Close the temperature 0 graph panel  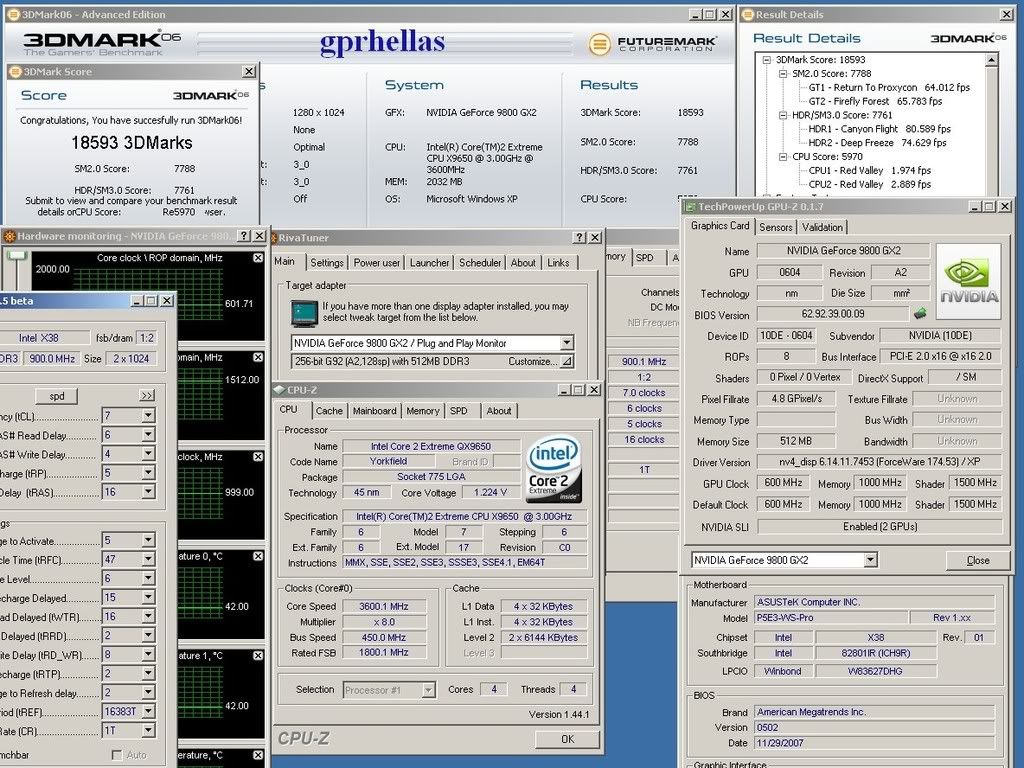click(258, 556)
